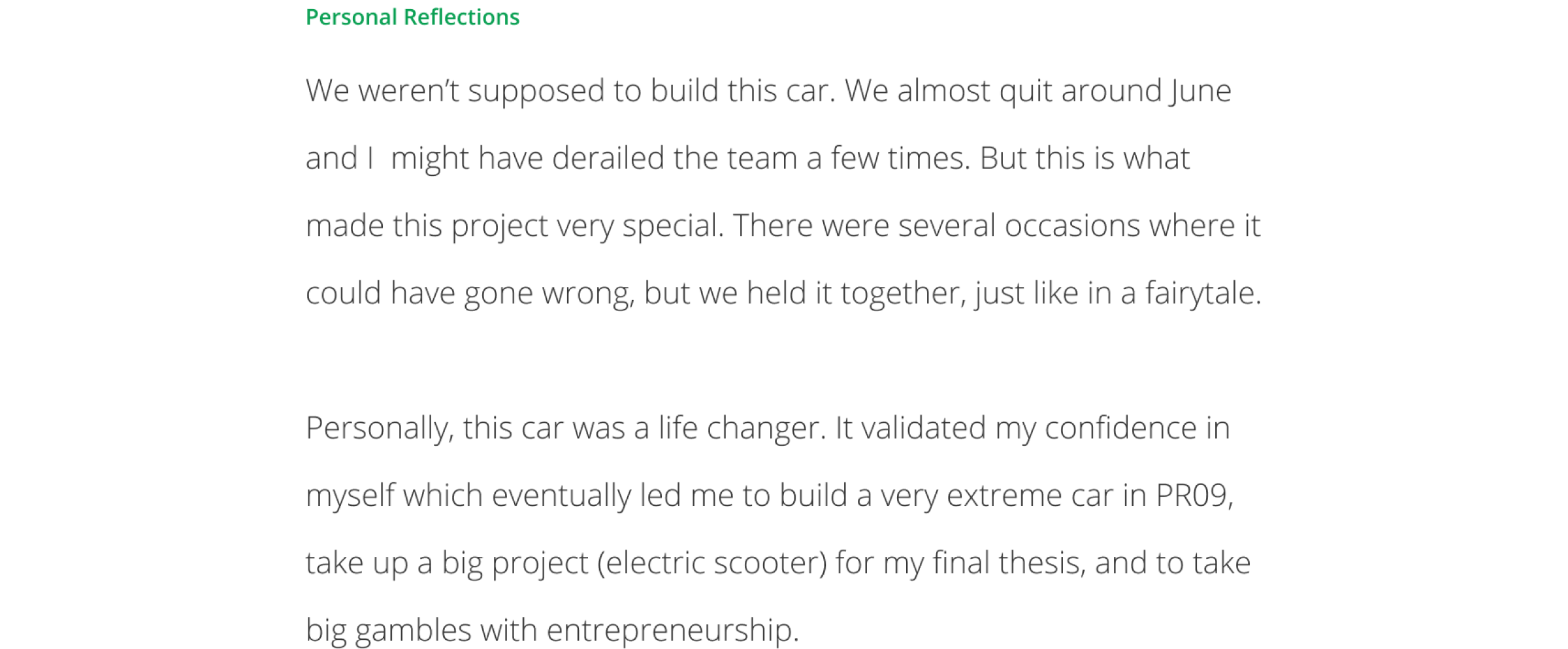This screenshot has width=1568, height=649.
Task: Click the word "eventually" in the text
Action: (561, 495)
